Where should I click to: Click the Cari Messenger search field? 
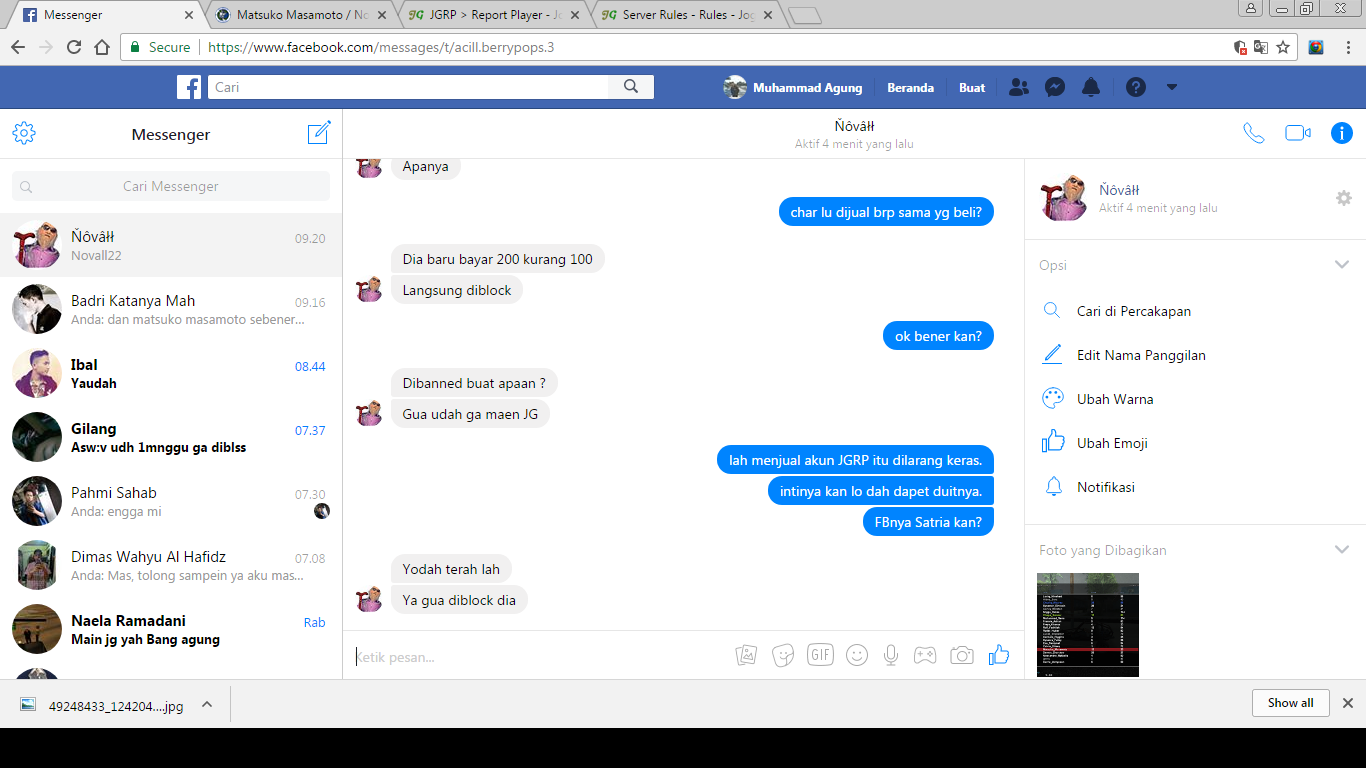(171, 186)
